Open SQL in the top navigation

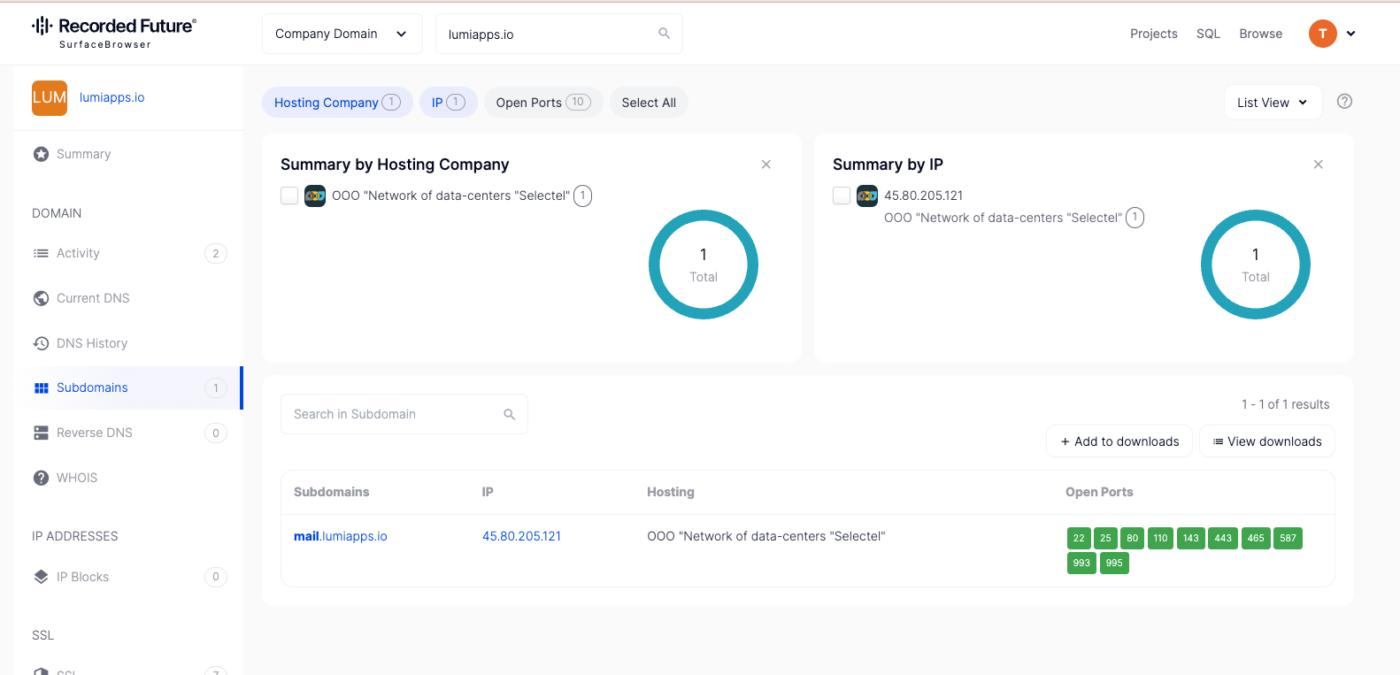[1208, 34]
